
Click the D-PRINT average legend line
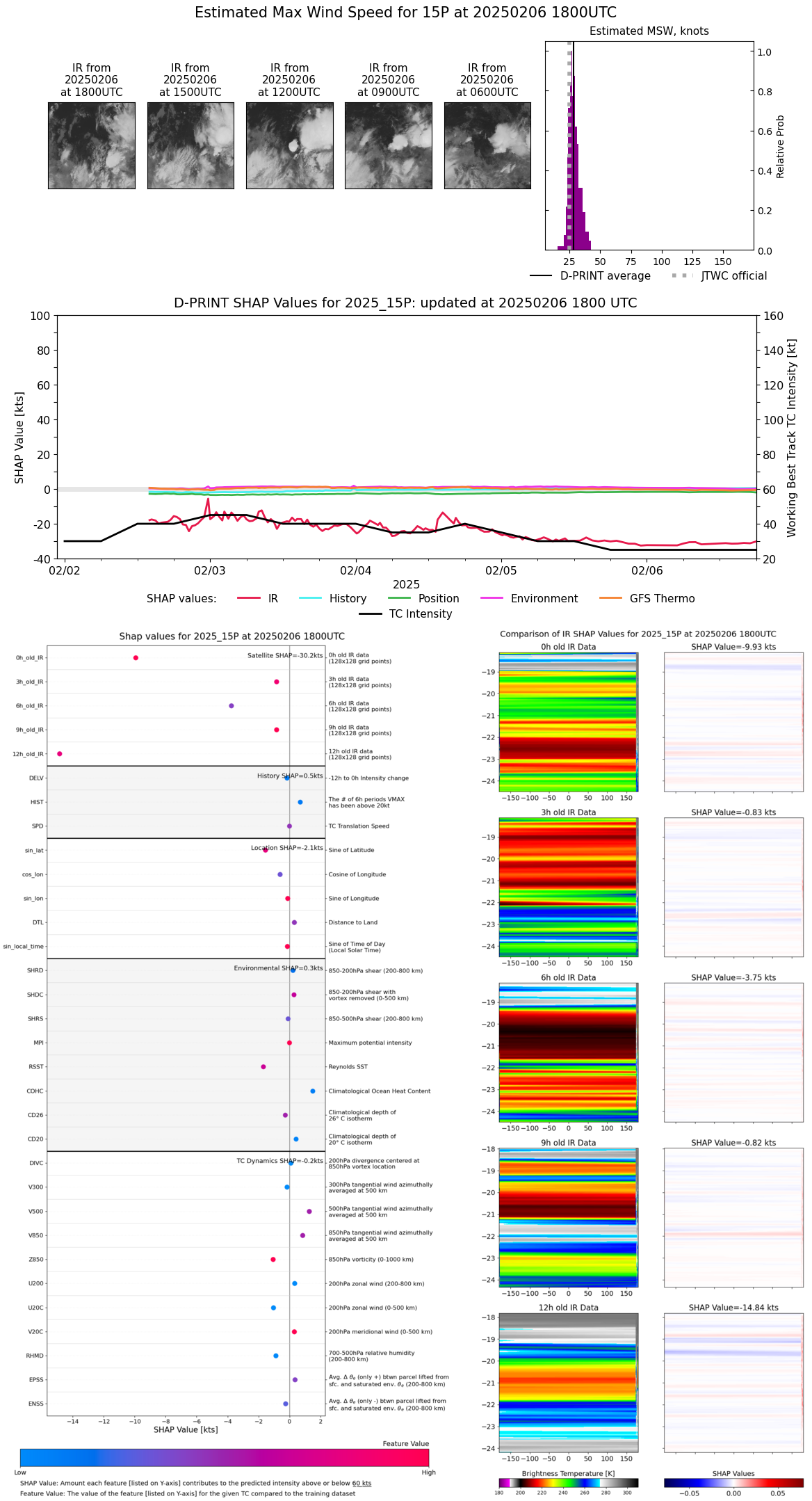coord(541,276)
